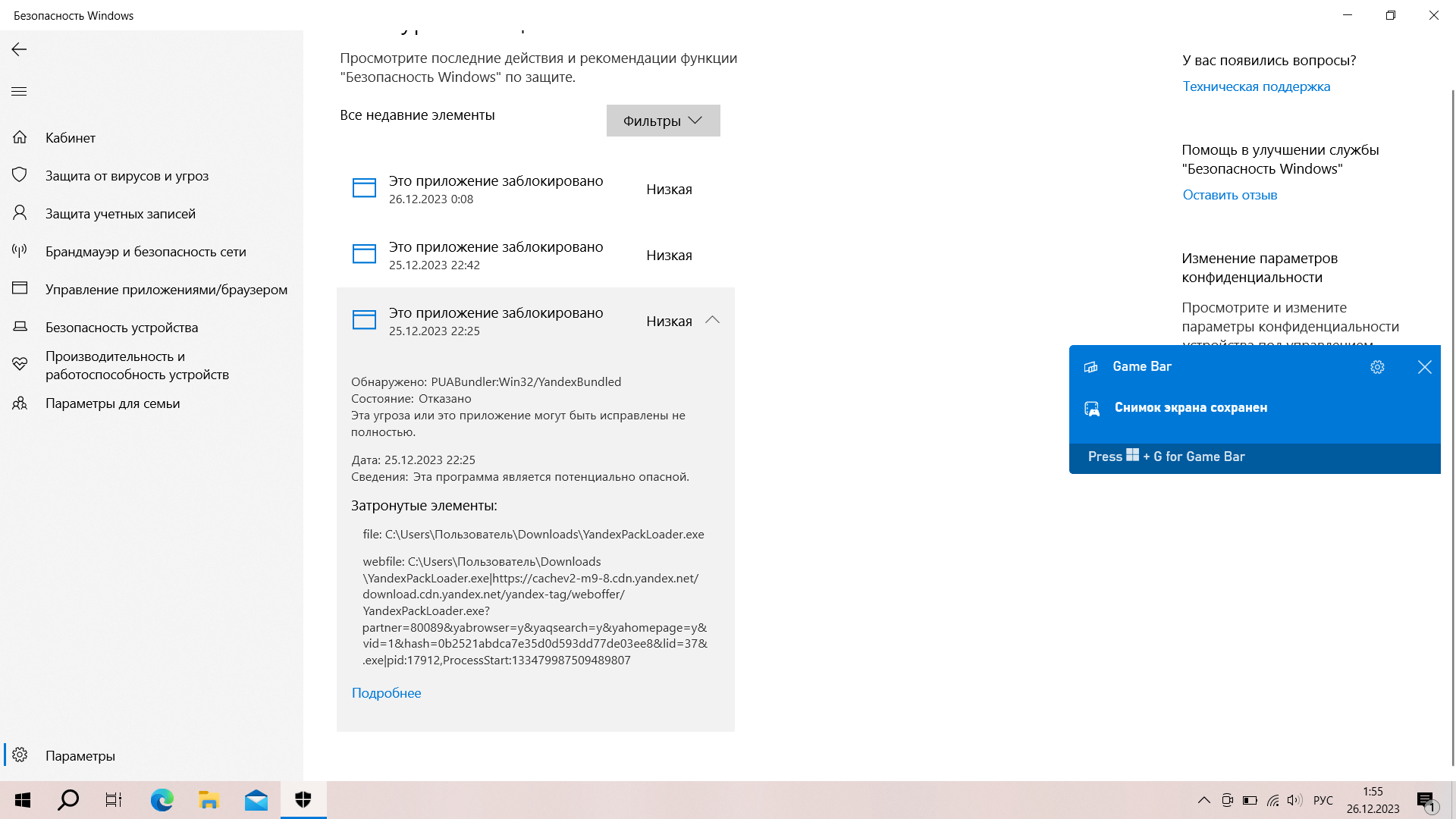The width and height of the screenshot is (1456, 819).
Task: Launch Microsoft Edge from taskbar
Action: [x=162, y=800]
